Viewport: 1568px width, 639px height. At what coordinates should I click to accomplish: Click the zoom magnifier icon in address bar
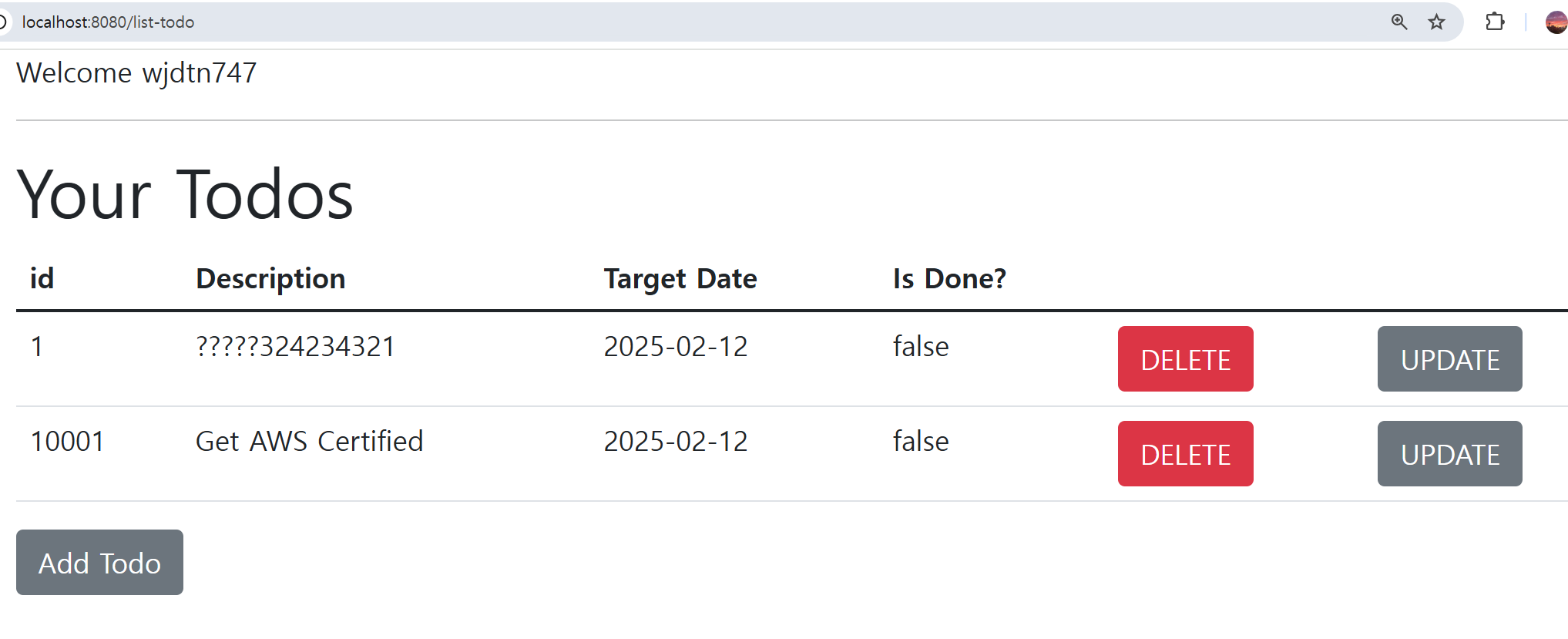point(1398,22)
